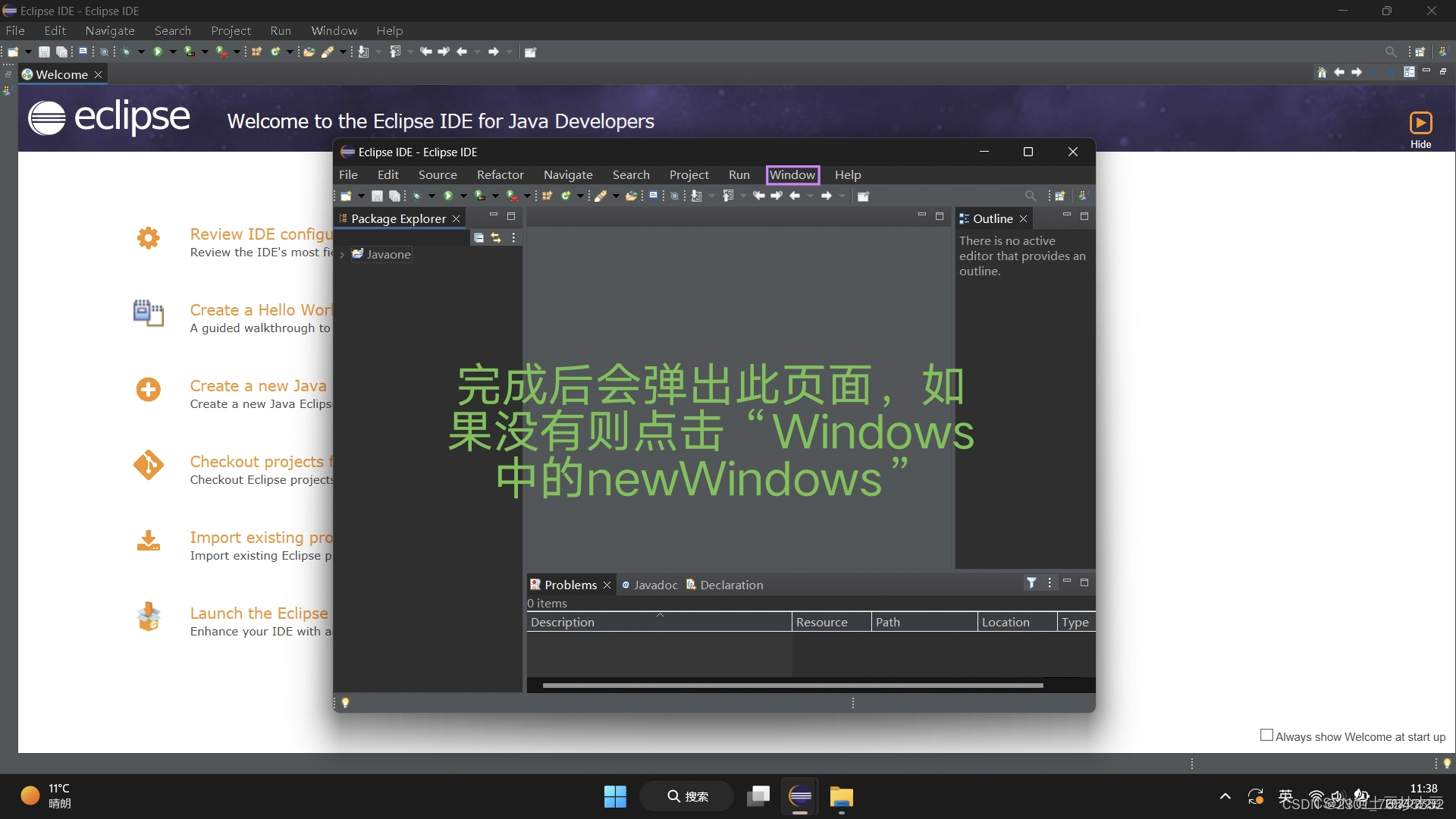
Task: Click the New Java project icon
Action: click(x=548, y=196)
